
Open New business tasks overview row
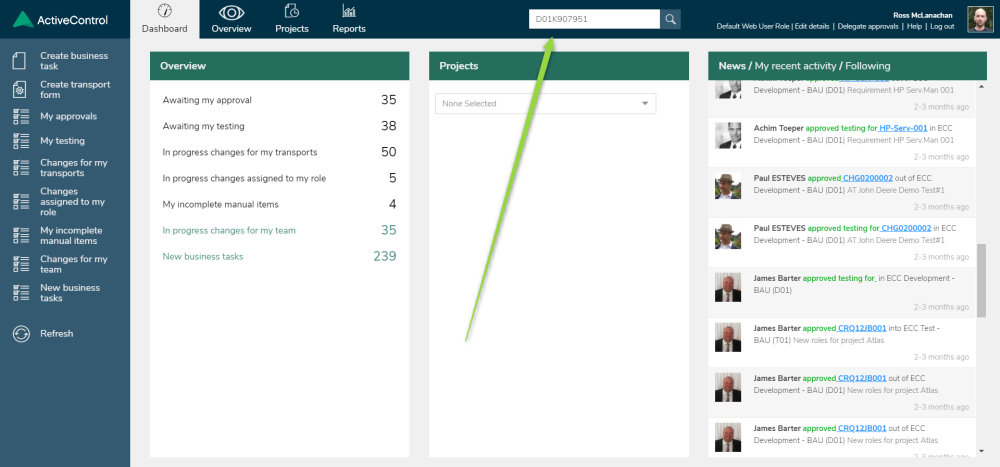279,256
